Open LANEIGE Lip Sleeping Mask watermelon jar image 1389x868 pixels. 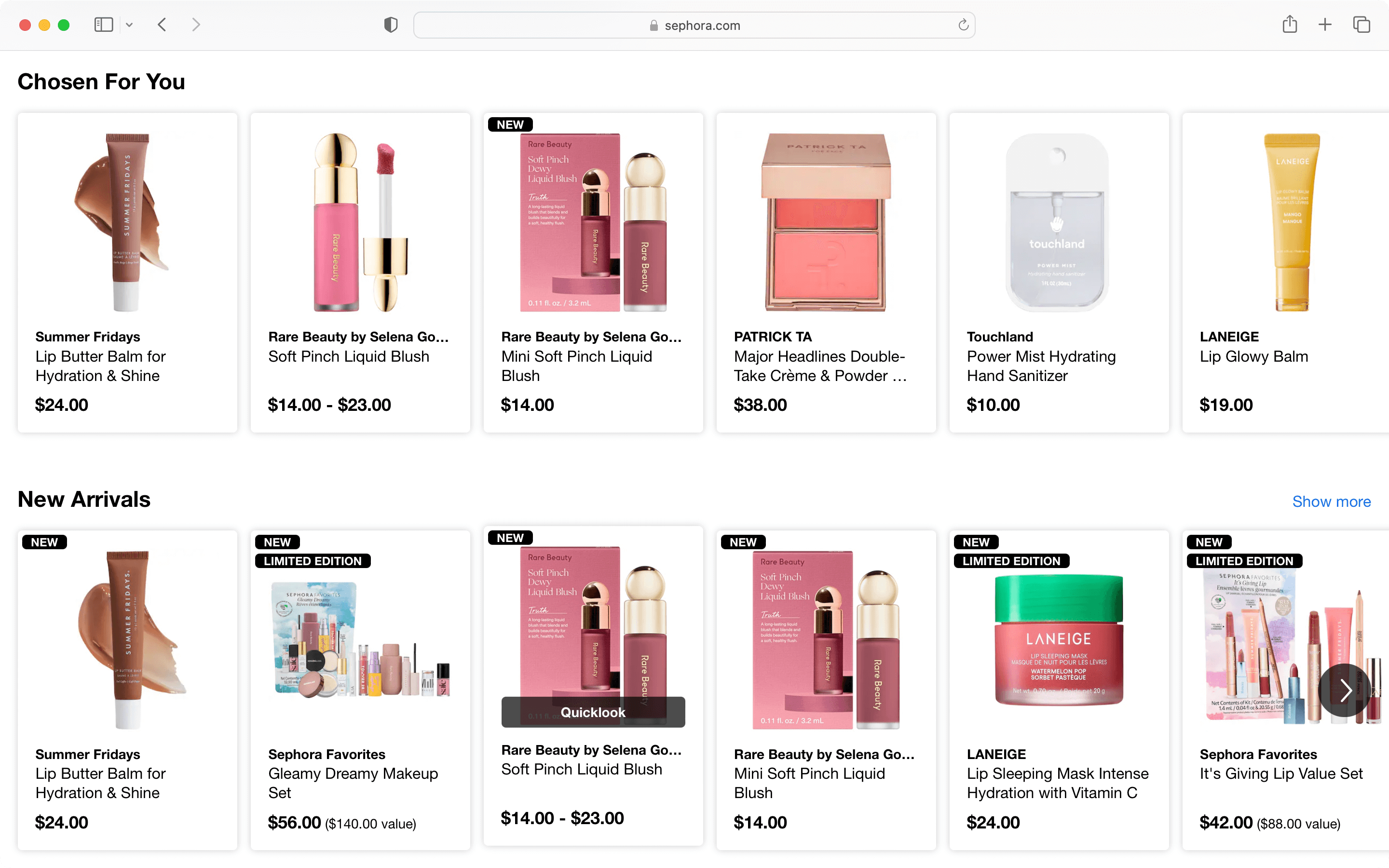(1059, 640)
